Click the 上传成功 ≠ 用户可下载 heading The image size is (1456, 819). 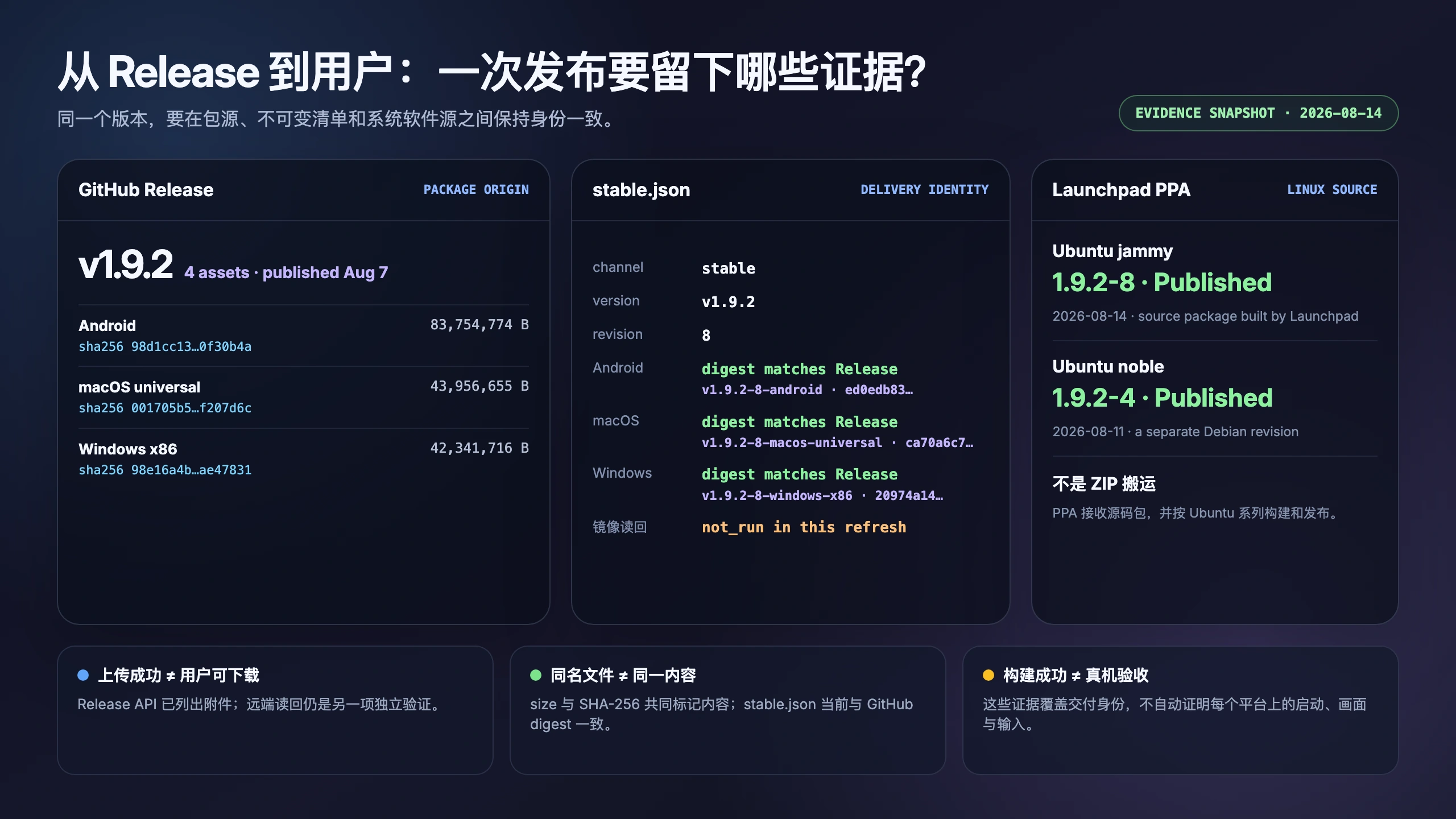point(179,675)
